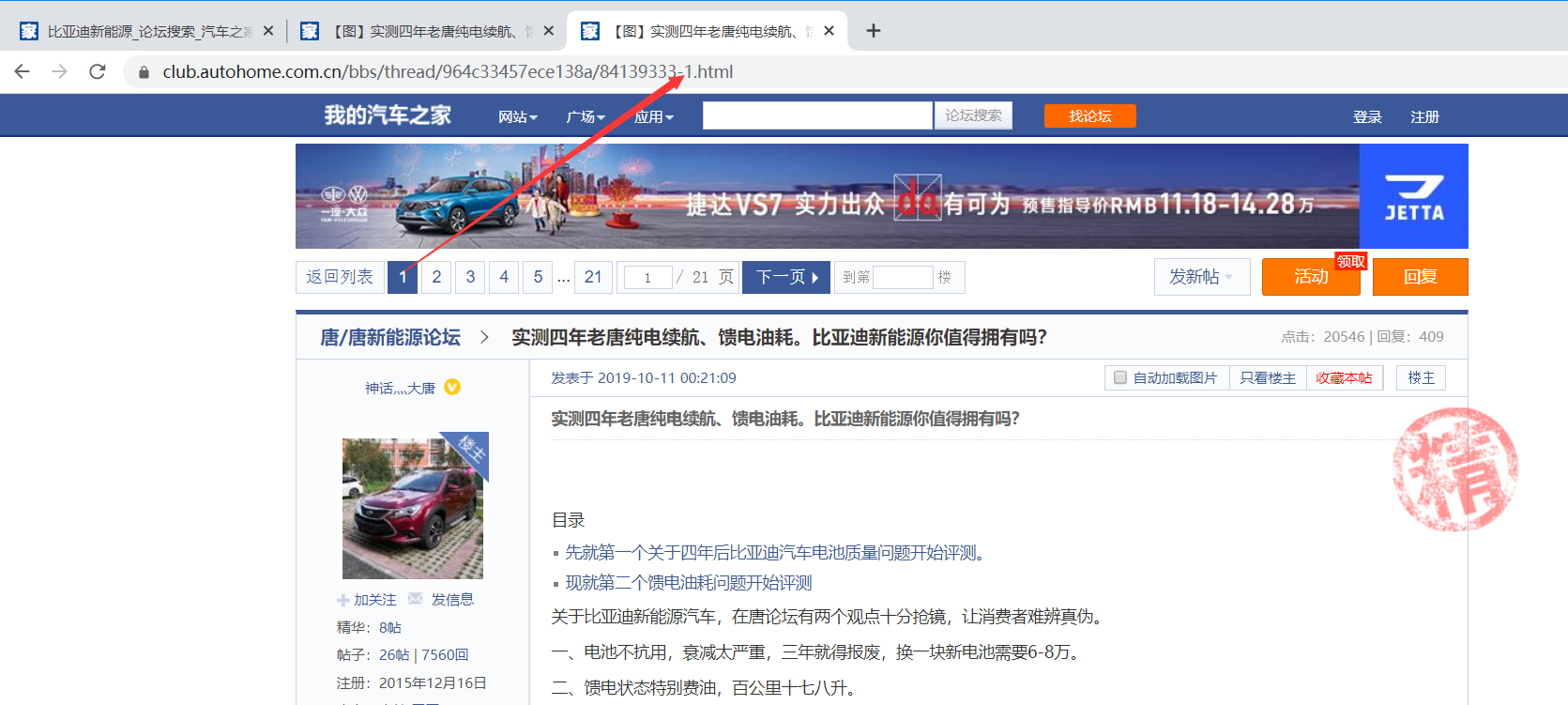Click 加关注 to follow the author
Image resolution: width=1568 pixels, height=705 pixels.
pos(367,600)
